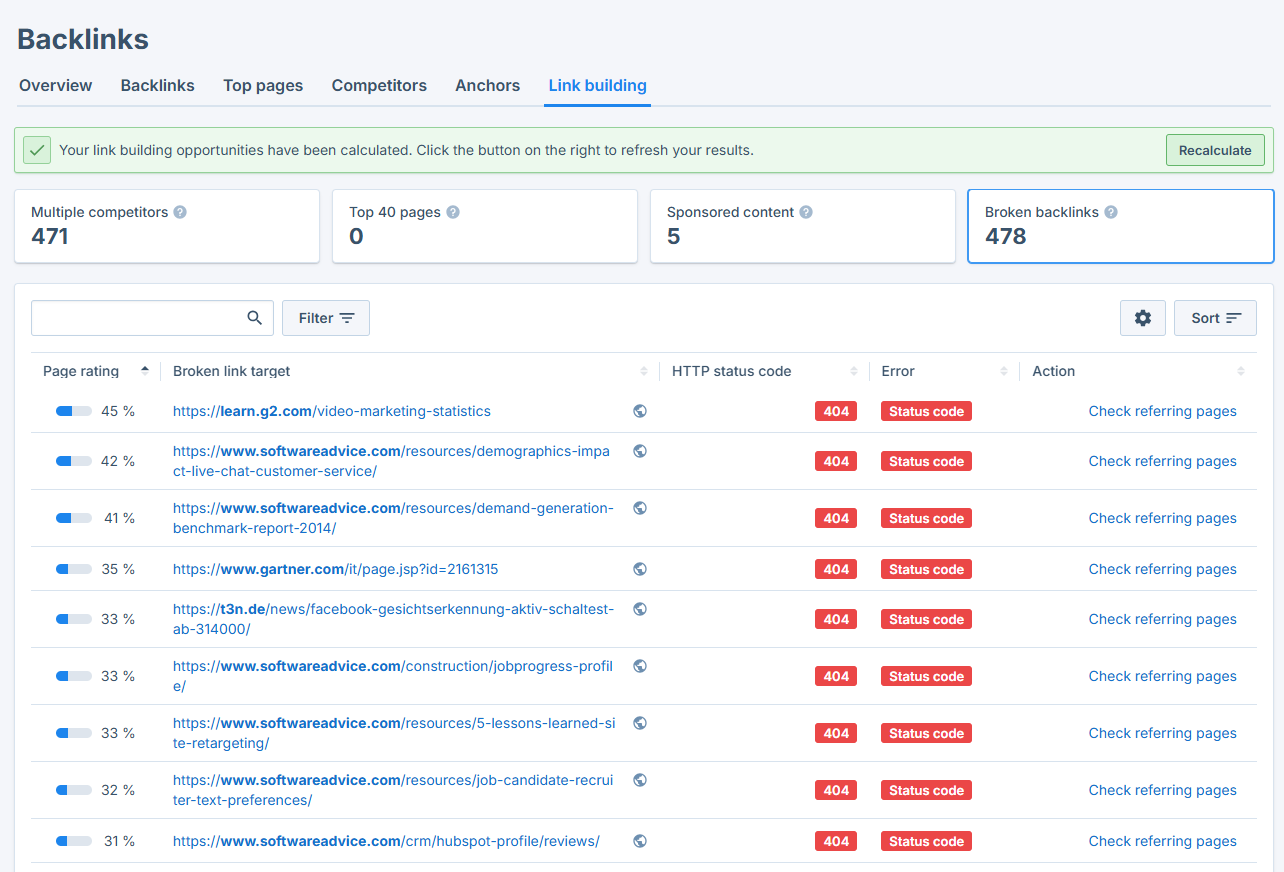Check referring pages for learn.g2.com
Image resolution: width=1284 pixels, height=872 pixels.
[1162, 410]
